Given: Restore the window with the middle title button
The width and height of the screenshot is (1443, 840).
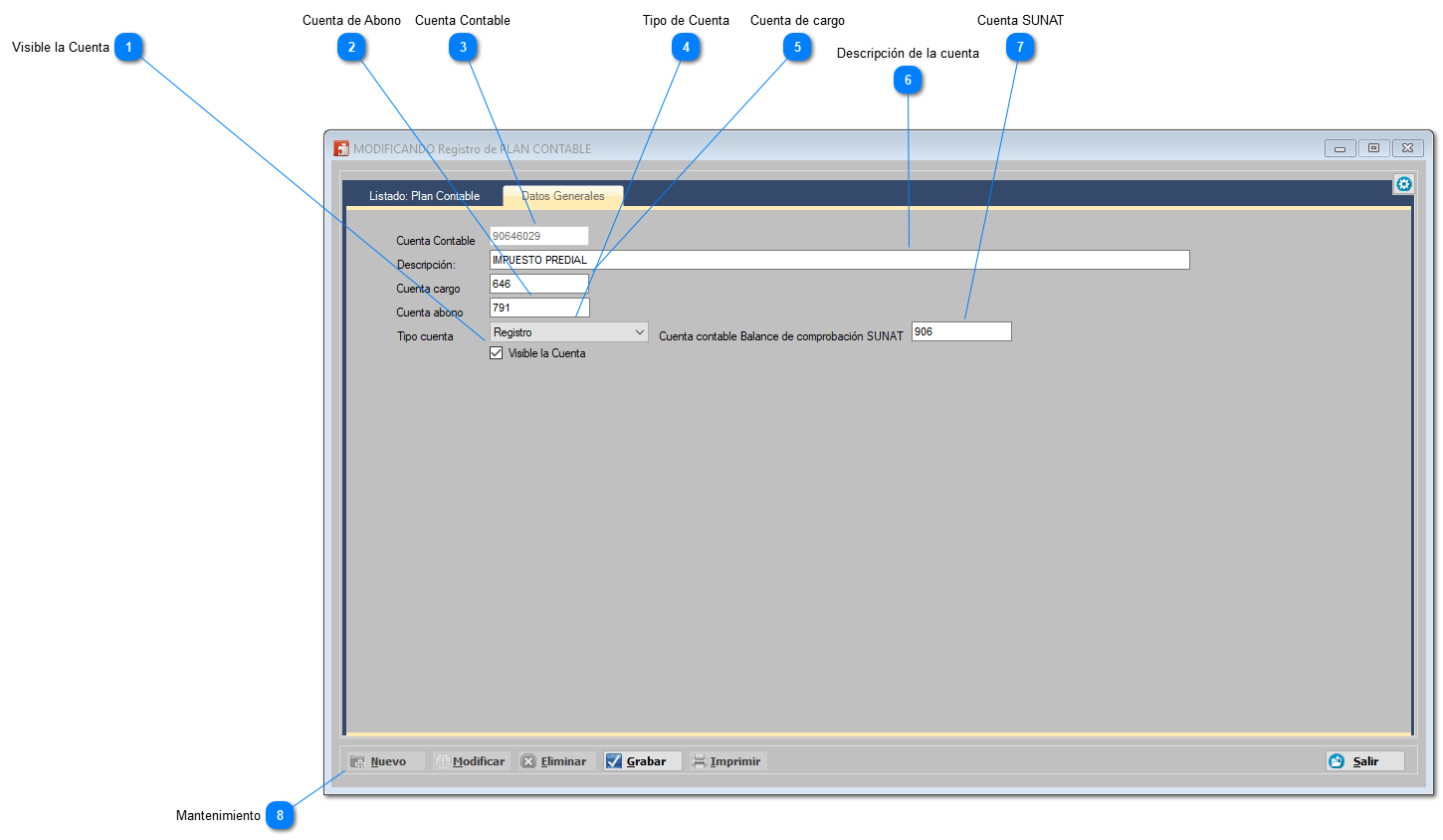Looking at the screenshot, I should (1373, 148).
